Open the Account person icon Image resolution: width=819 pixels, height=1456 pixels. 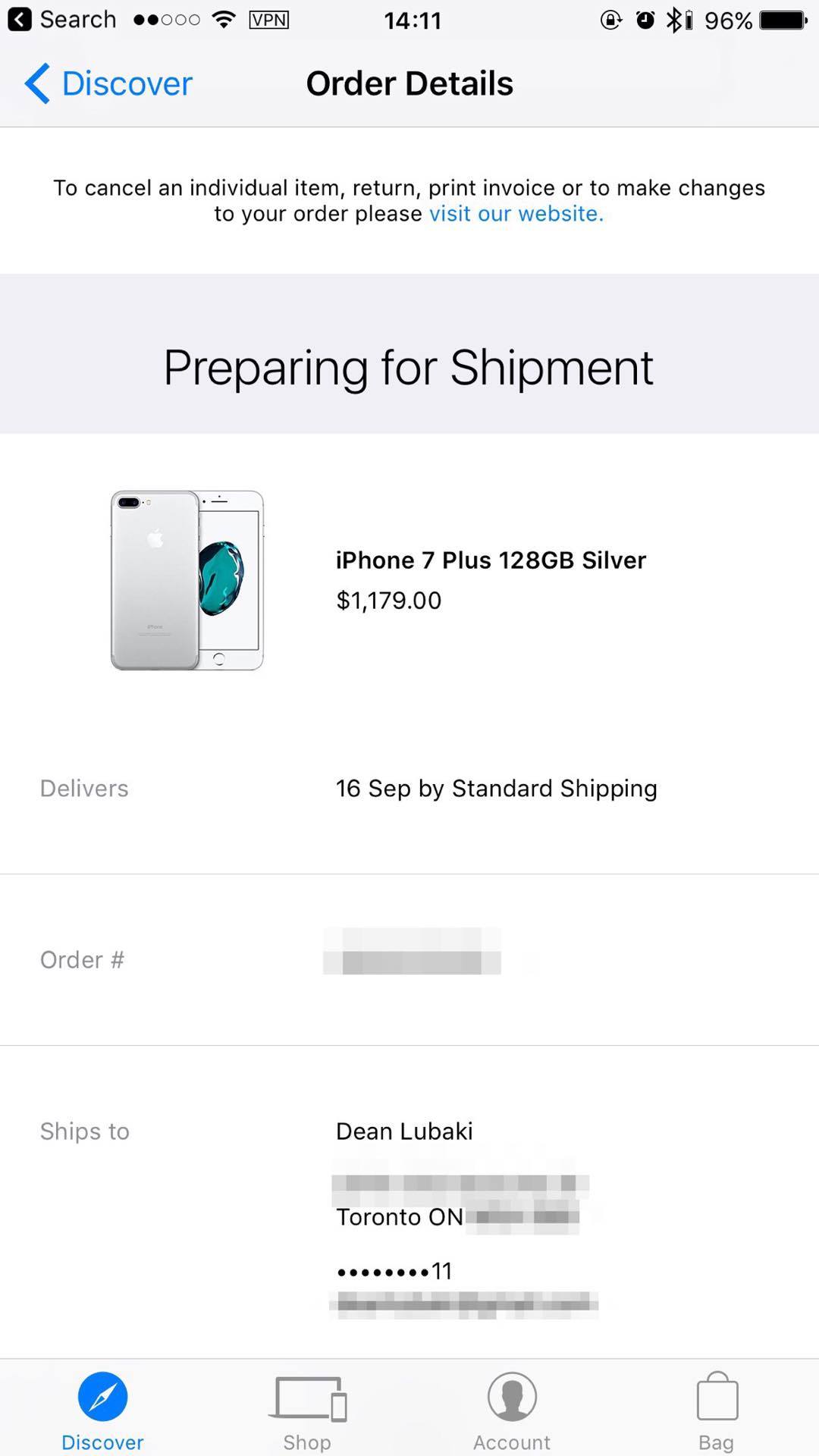pyautogui.click(x=512, y=1396)
